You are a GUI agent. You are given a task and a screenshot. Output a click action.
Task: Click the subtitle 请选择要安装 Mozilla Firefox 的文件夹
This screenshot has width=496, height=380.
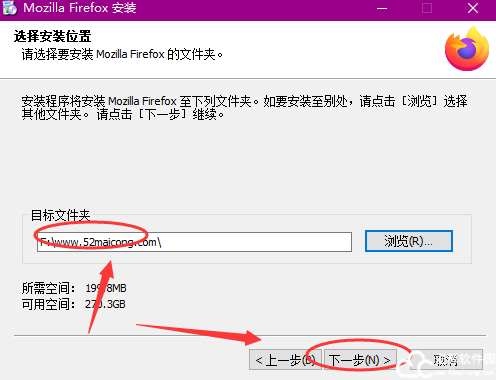tap(122, 54)
